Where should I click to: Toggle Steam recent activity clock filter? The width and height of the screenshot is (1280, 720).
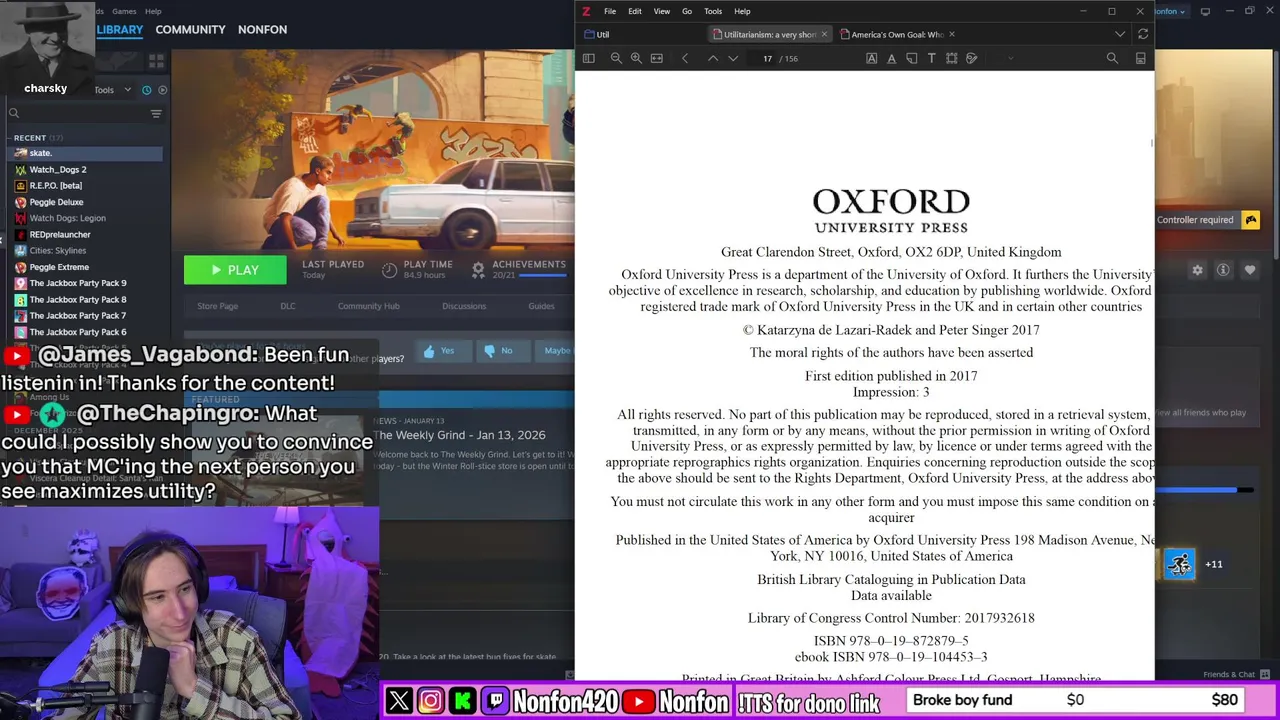click(146, 90)
